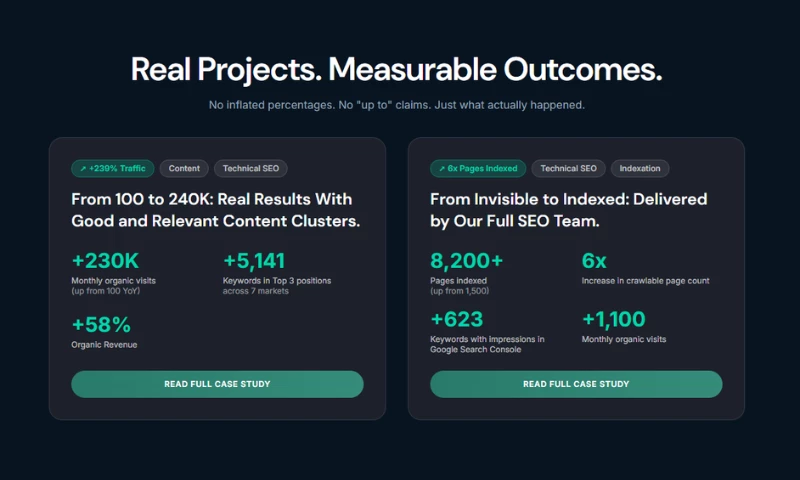
Task: Select the Content tag
Action: click(x=184, y=169)
